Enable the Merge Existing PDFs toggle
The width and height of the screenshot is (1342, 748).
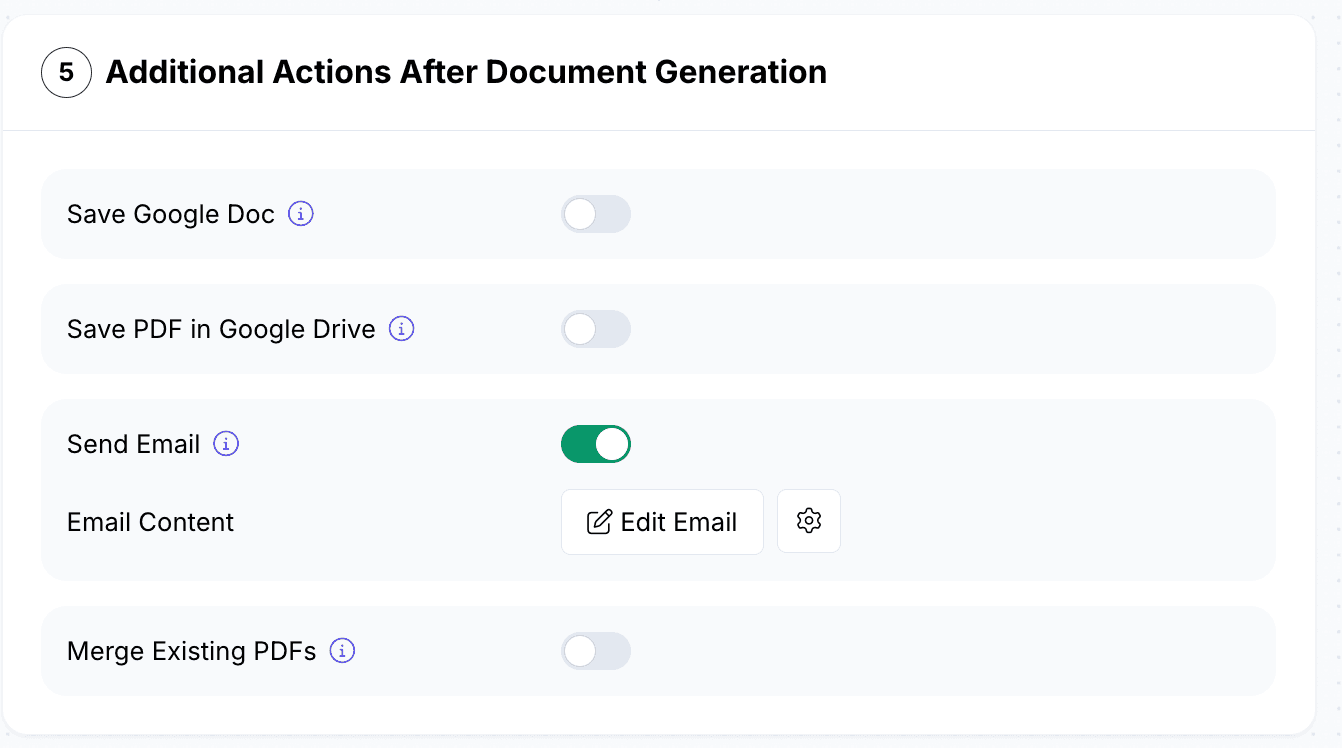[x=596, y=651]
